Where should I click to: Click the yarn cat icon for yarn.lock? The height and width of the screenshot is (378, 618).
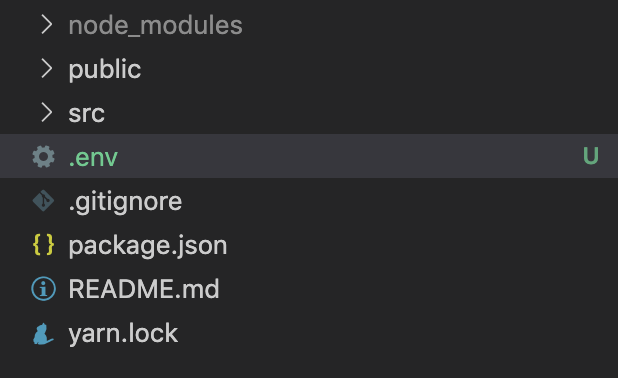[43, 334]
